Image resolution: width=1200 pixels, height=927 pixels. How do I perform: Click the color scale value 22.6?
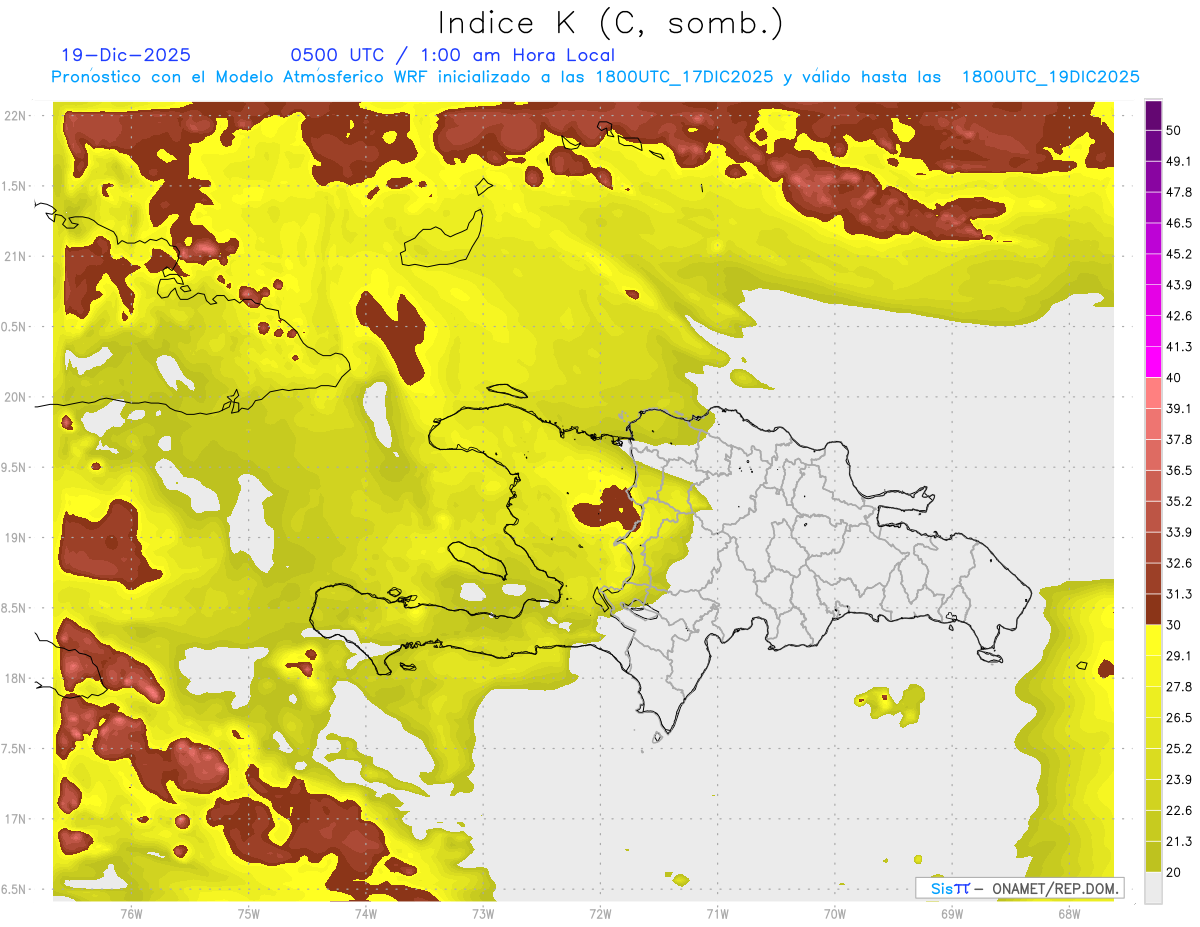1178,810
